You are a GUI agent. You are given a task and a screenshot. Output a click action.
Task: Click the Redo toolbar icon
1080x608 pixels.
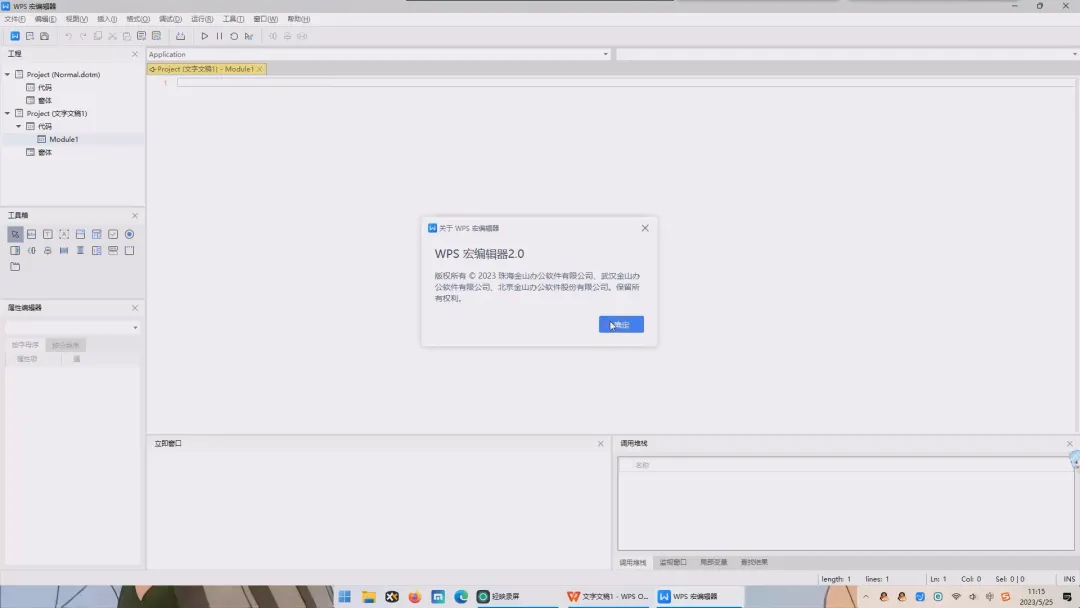[x=83, y=36]
